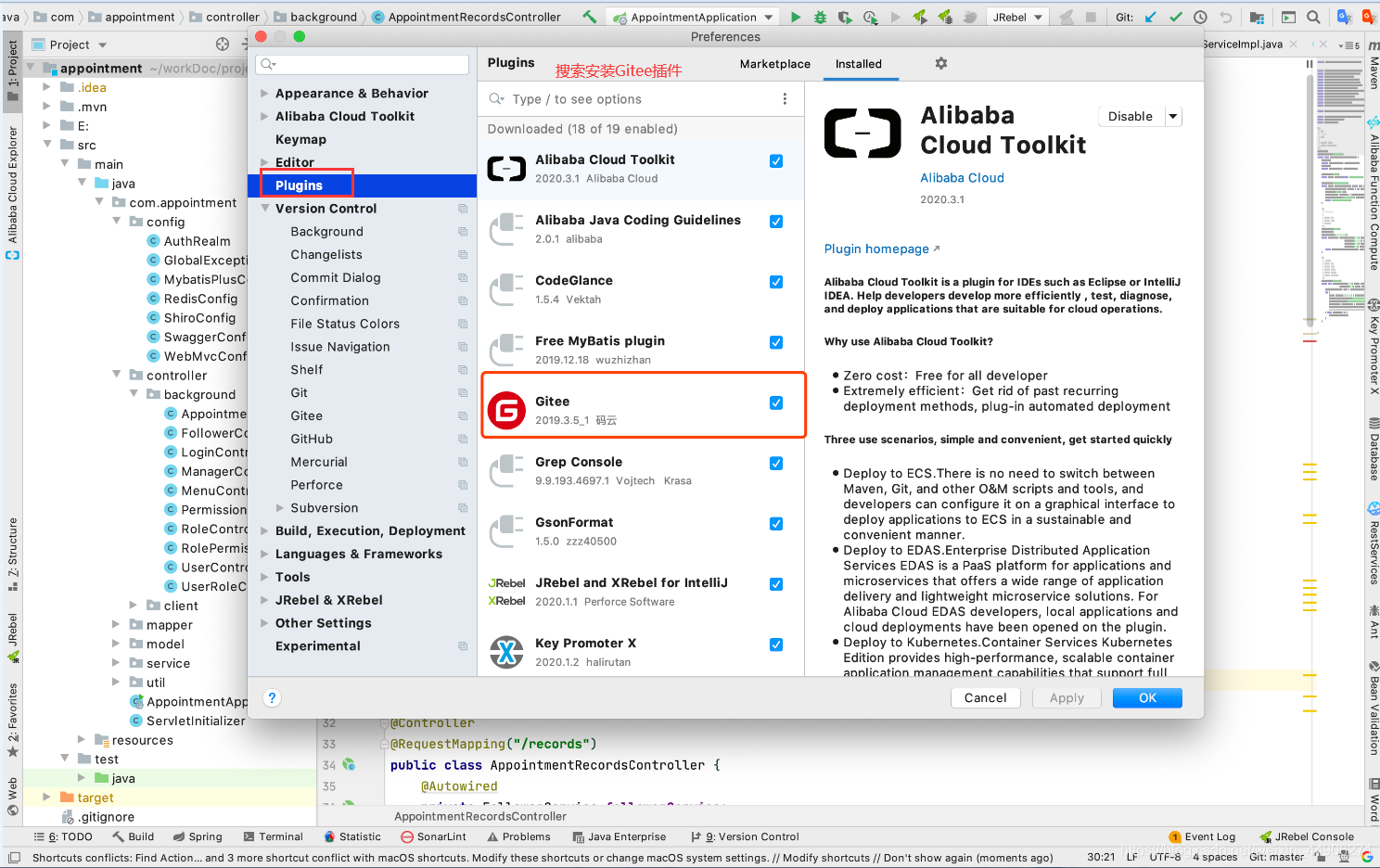Expand Appearance & Behavior settings
1380x868 pixels.
[x=264, y=93]
